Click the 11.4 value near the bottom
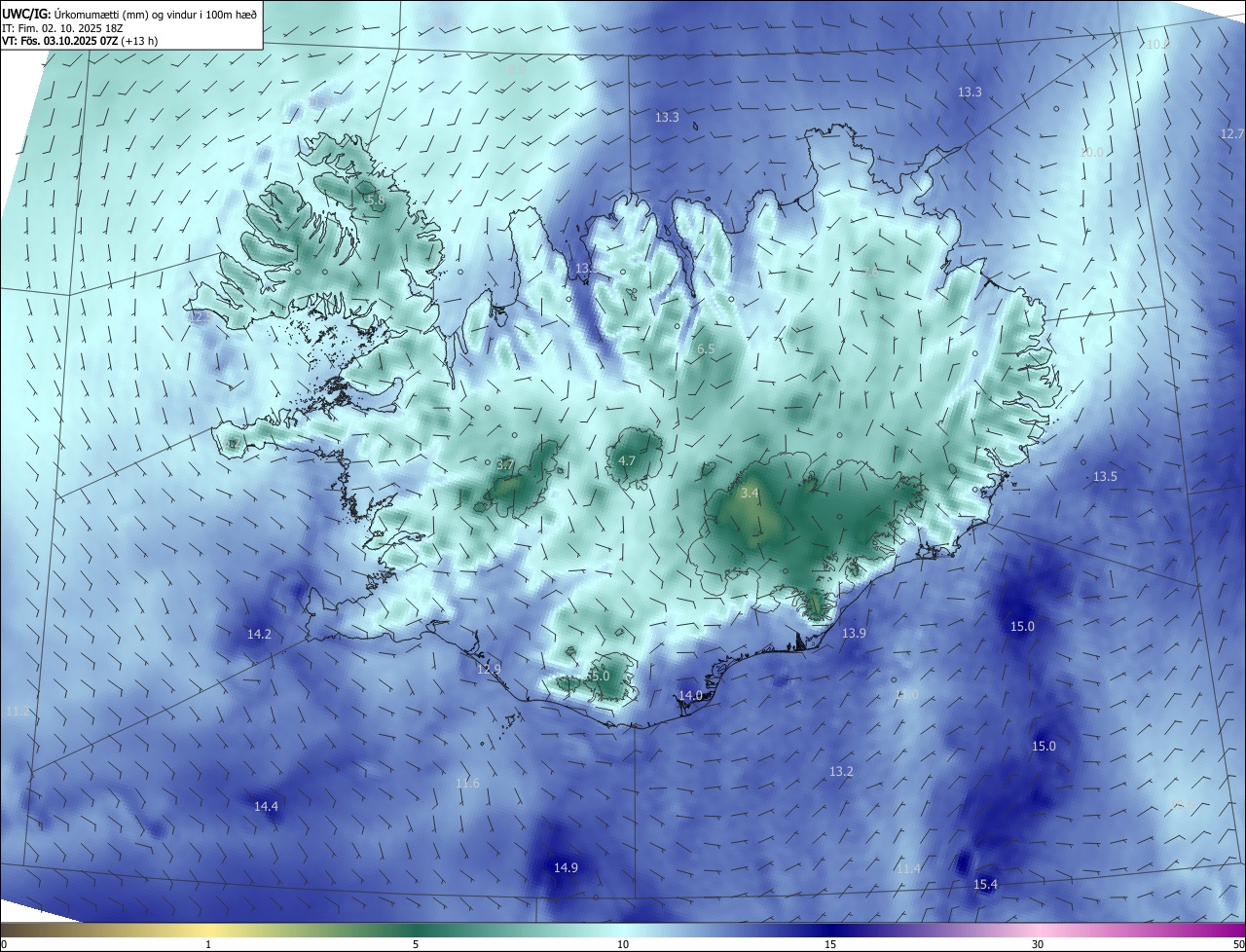The height and width of the screenshot is (952, 1246). point(908,868)
